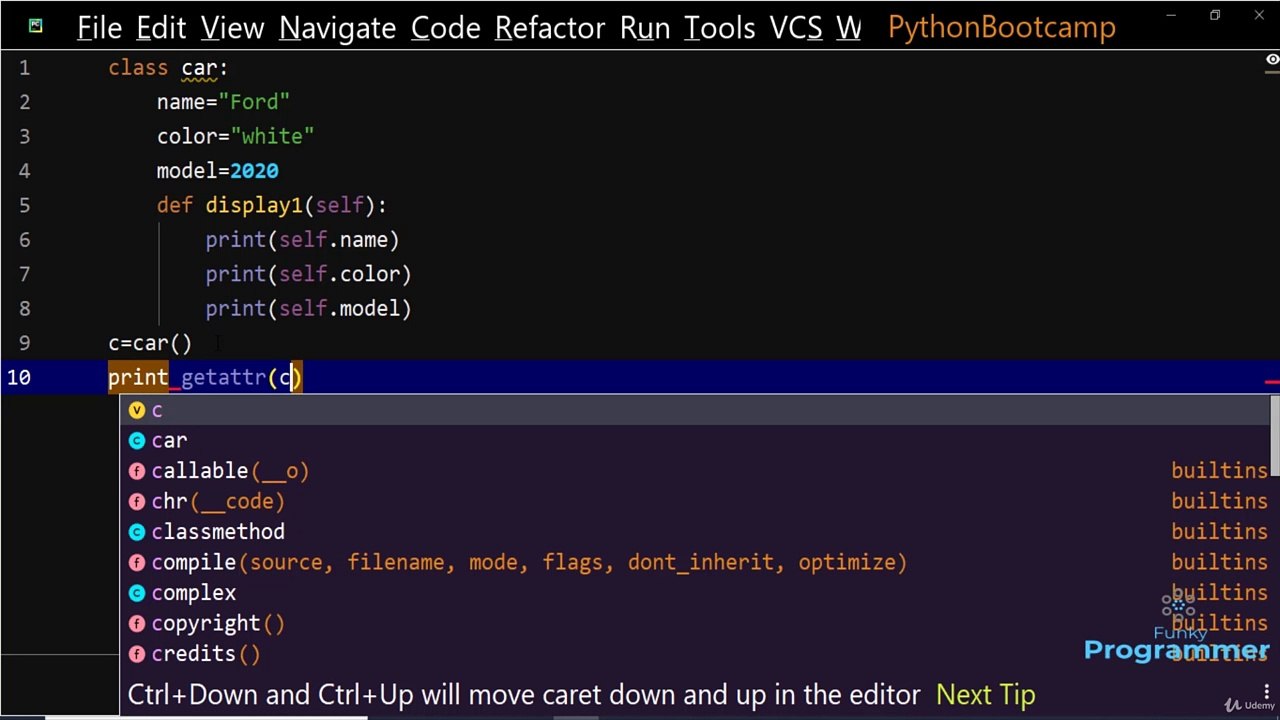
Task: Click the class icon beside 'car' suggestion
Action: (x=137, y=440)
